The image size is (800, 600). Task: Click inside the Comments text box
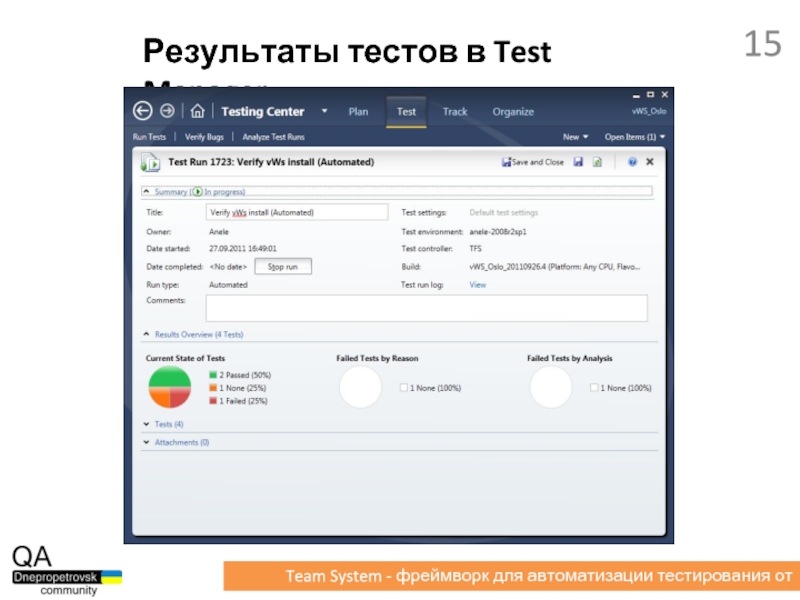pyautogui.click(x=427, y=308)
